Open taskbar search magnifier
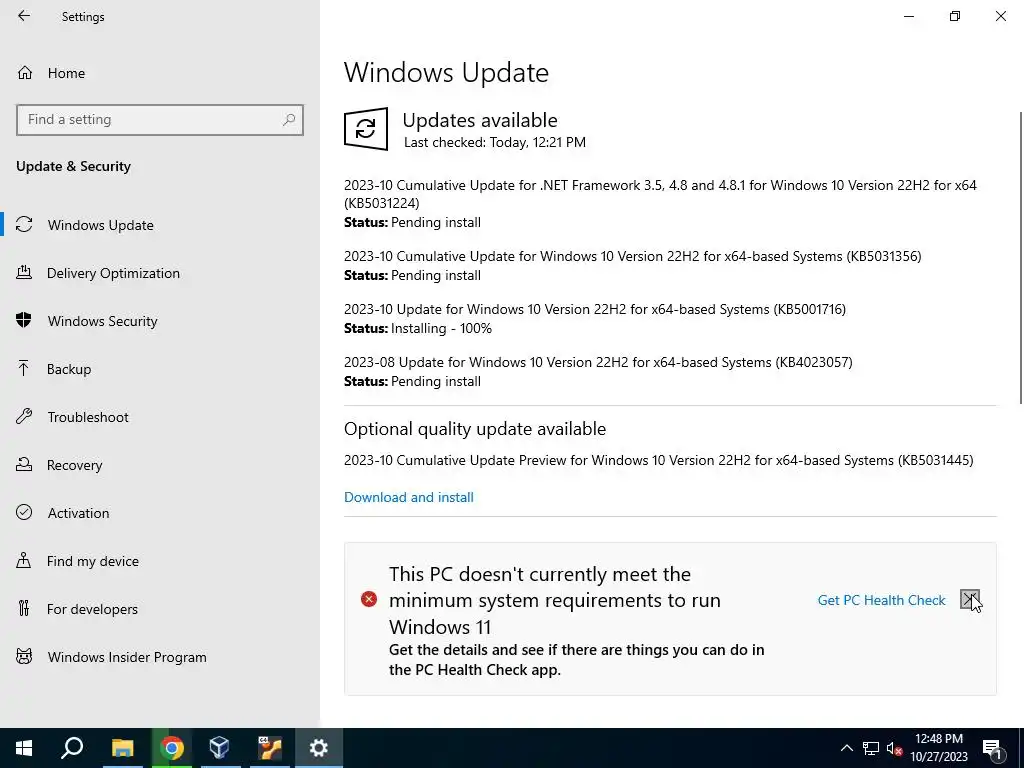The height and width of the screenshot is (768, 1024). 72,748
